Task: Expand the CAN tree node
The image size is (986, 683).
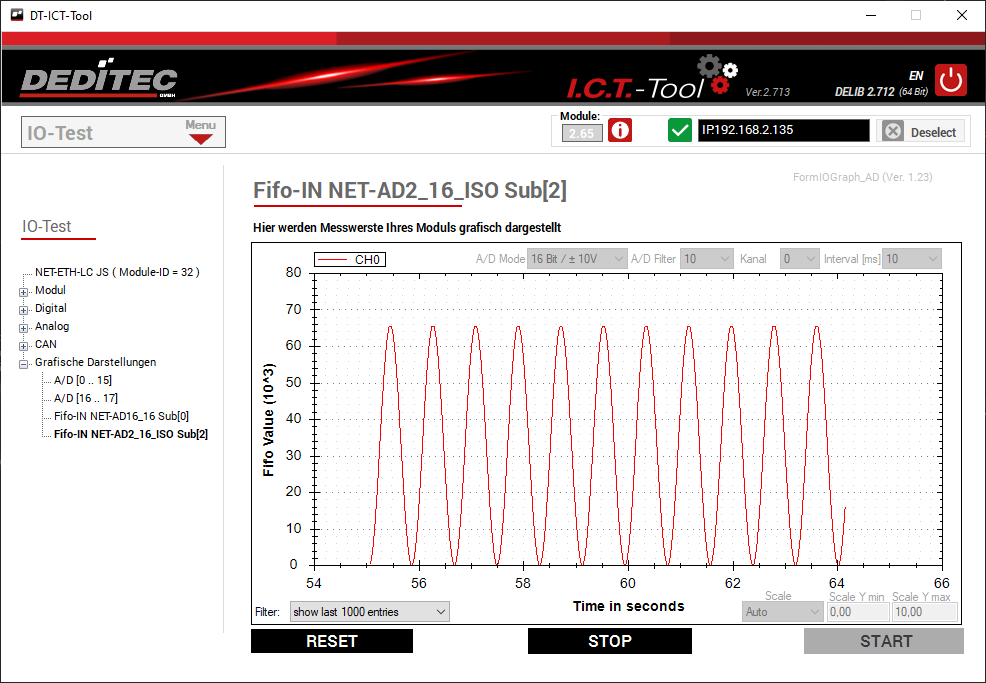Action: (x=24, y=345)
